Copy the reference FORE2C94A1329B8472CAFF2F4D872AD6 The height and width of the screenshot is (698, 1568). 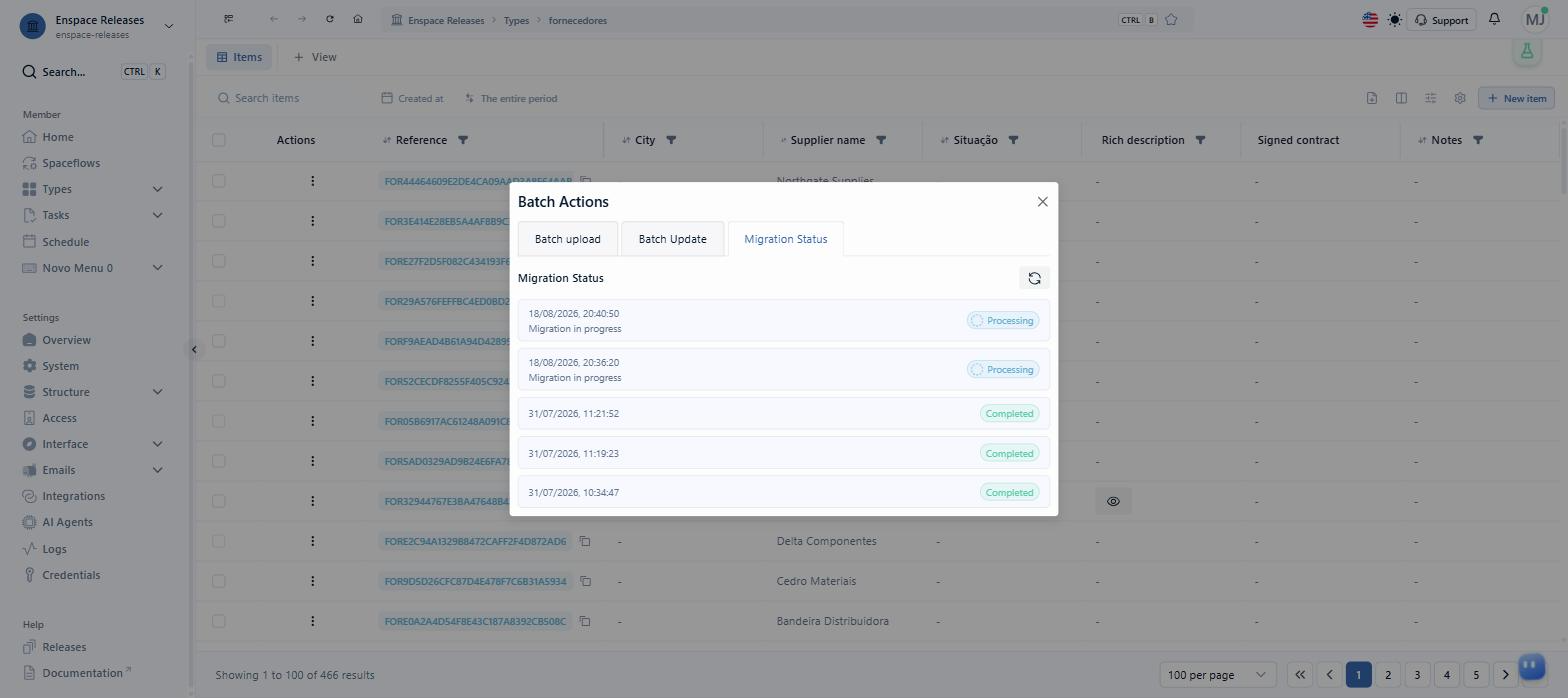(x=585, y=541)
